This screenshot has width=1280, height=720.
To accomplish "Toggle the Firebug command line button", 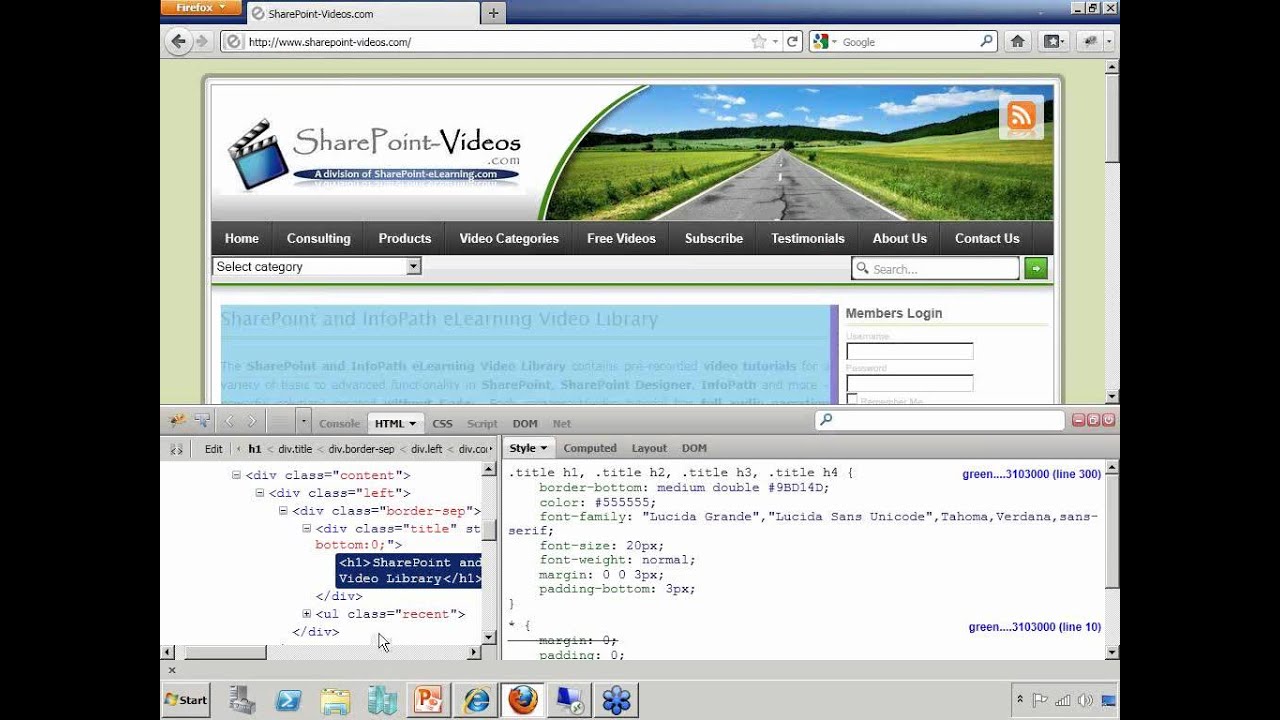I will [x=282, y=421].
